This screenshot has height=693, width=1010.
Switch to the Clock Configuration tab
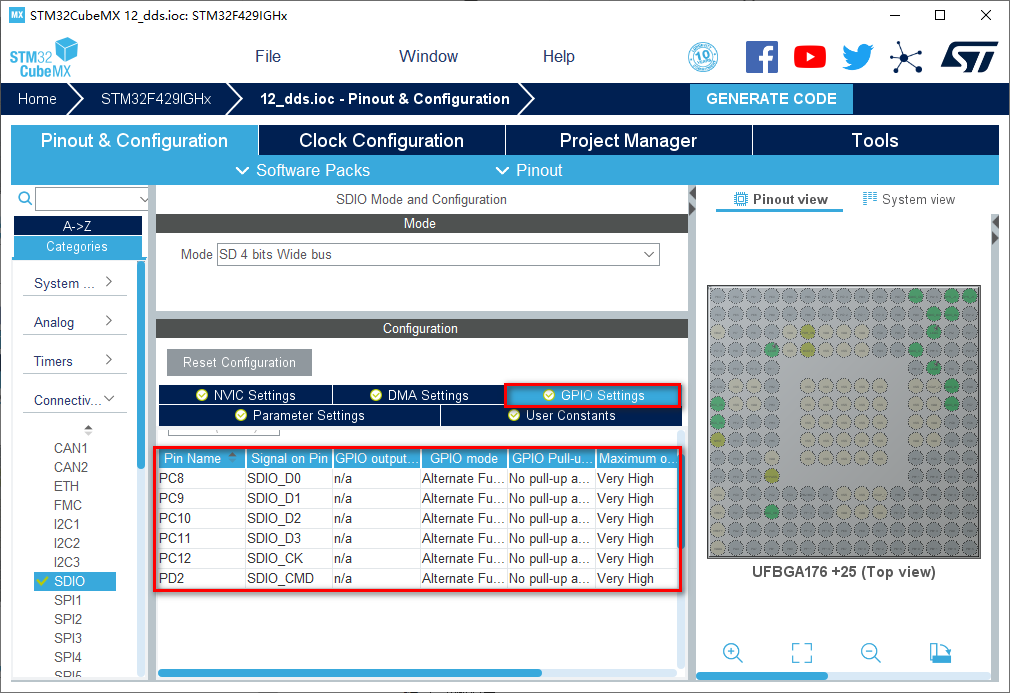pyautogui.click(x=381, y=141)
